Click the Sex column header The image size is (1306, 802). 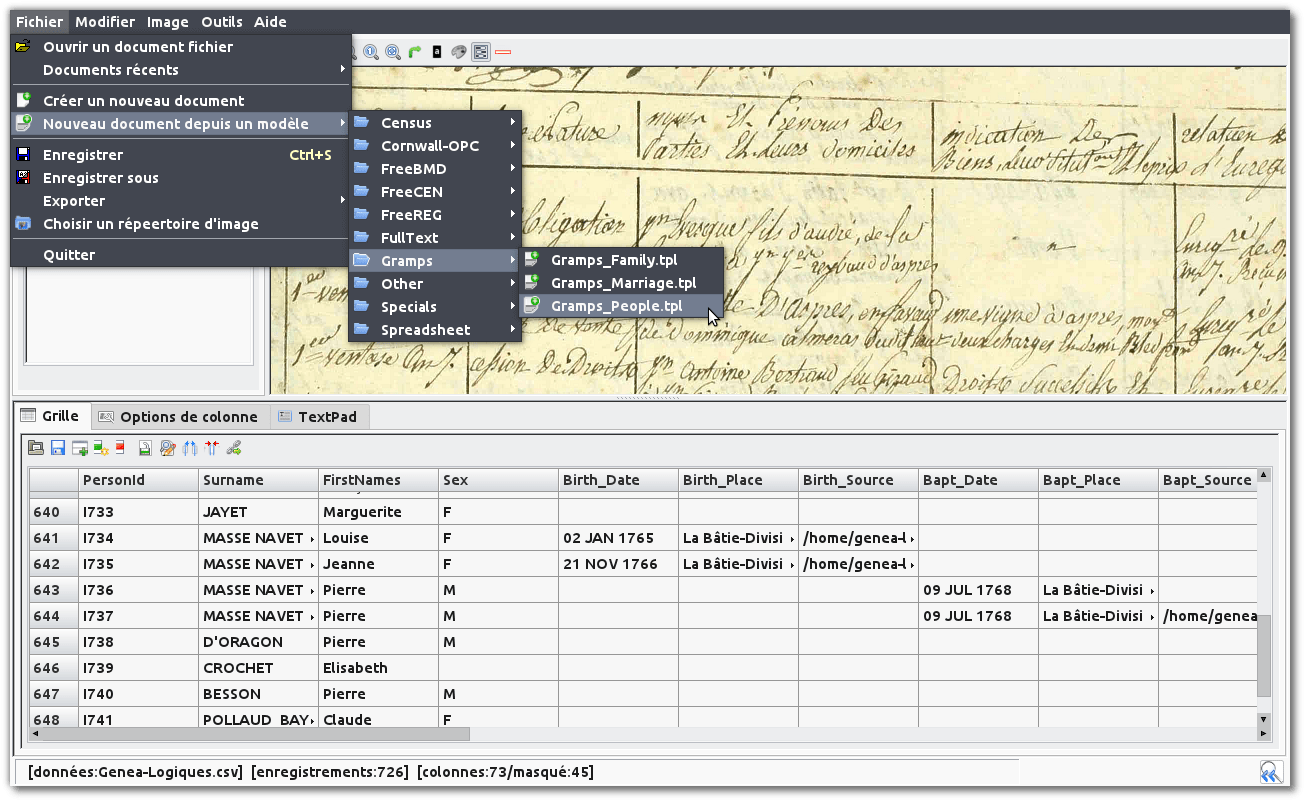click(x=498, y=480)
